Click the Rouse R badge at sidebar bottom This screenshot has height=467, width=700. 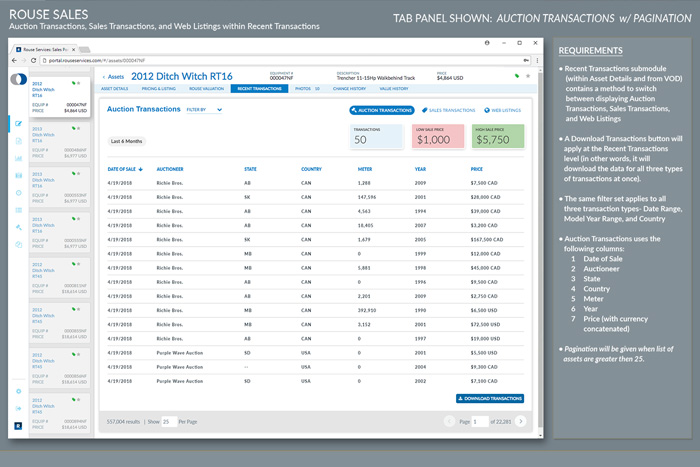(18, 426)
